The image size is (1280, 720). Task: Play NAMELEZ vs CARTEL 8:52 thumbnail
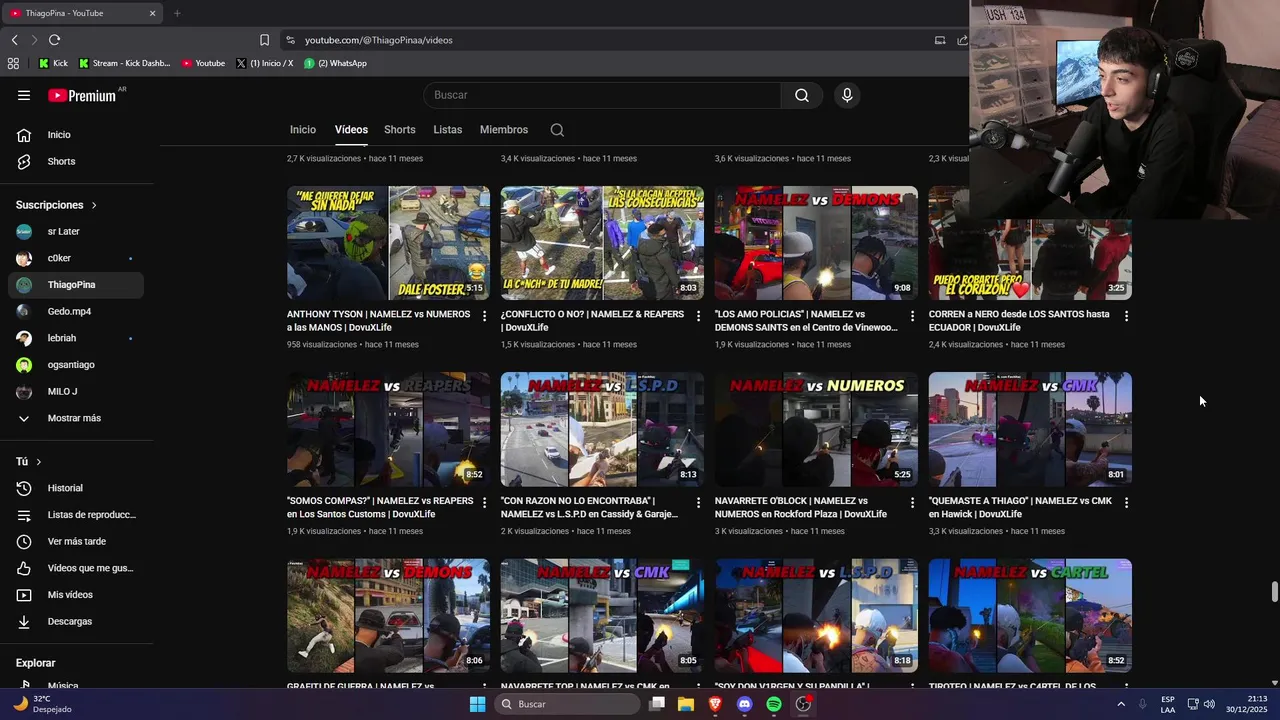pos(1030,616)
